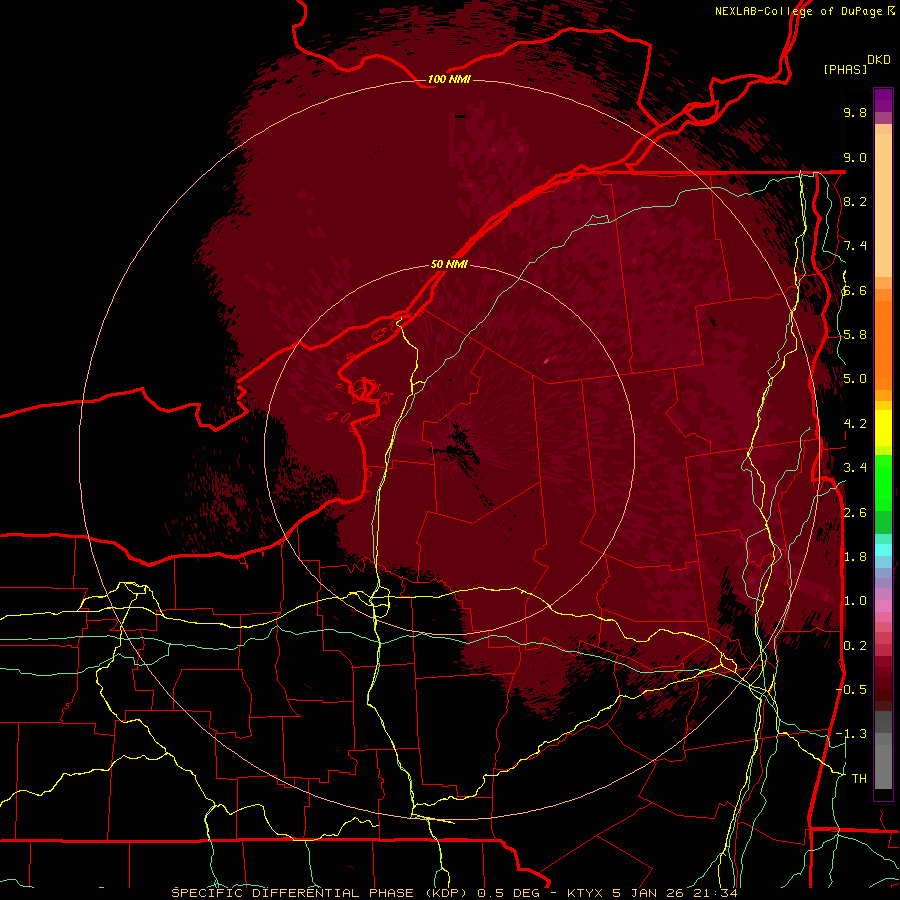Click the -0.5 value on the scale
900x900 pixels.
click(851, 689)
